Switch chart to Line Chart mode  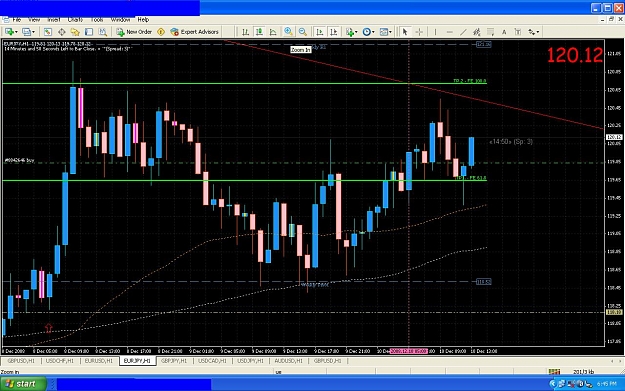[x=273, y=32]
